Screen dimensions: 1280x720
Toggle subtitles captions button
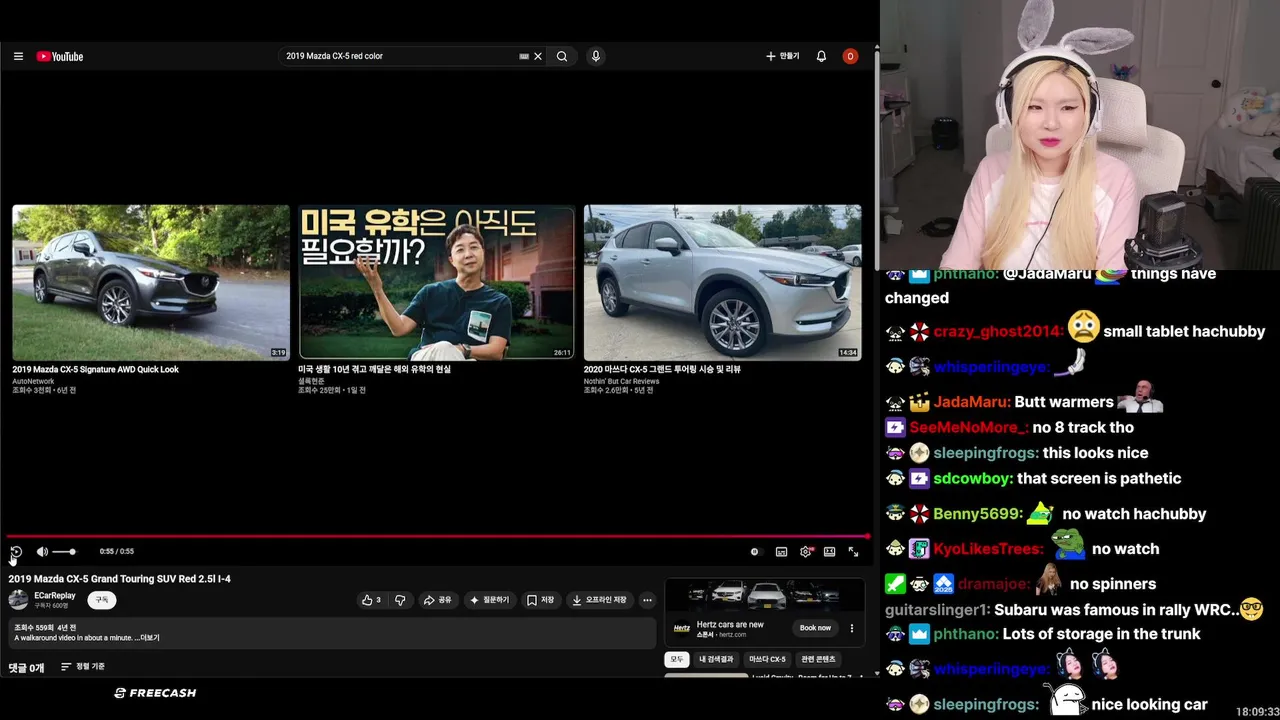[x=781, y=552]
